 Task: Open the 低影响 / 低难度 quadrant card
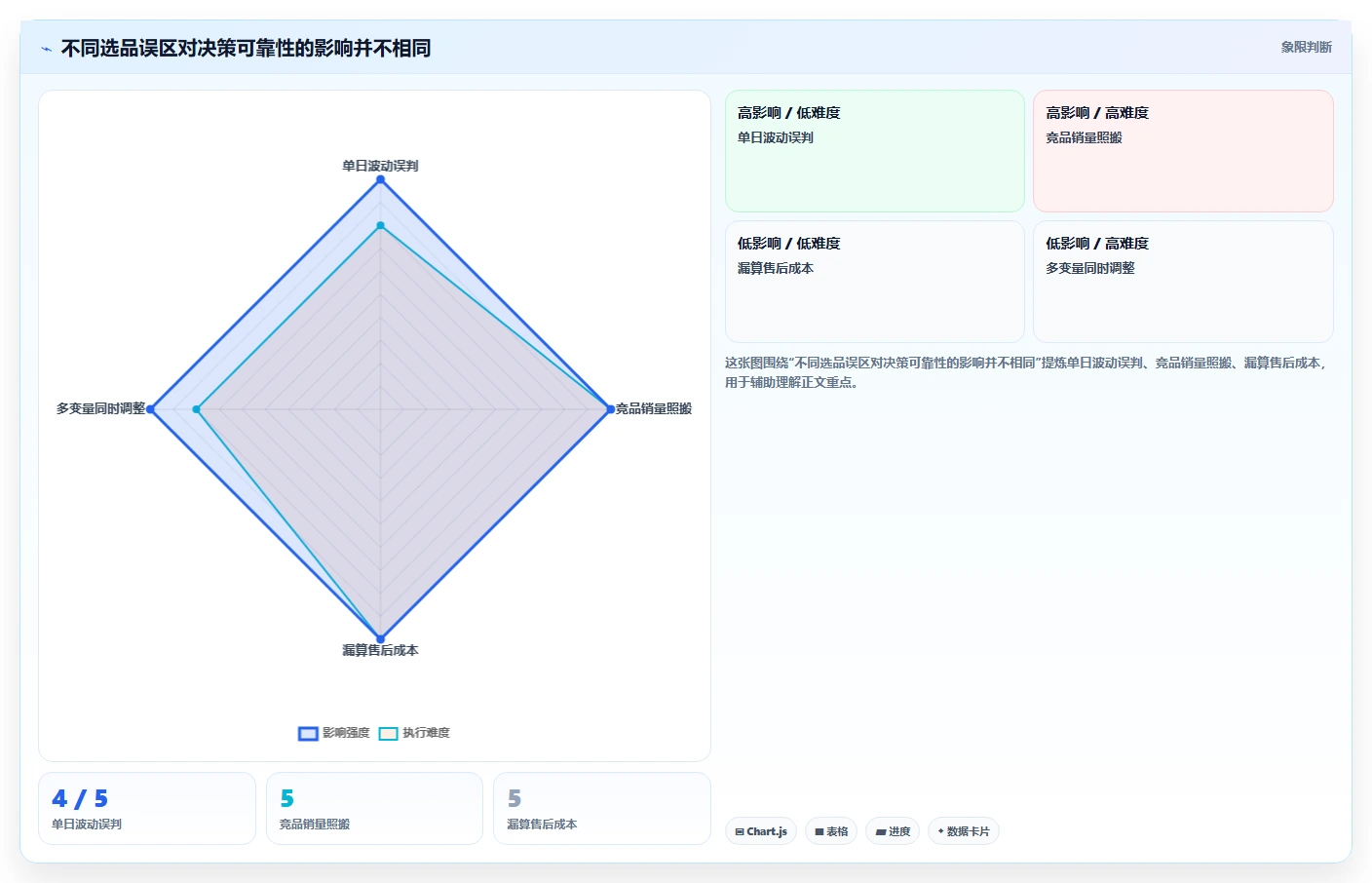[x=874, y=282]
